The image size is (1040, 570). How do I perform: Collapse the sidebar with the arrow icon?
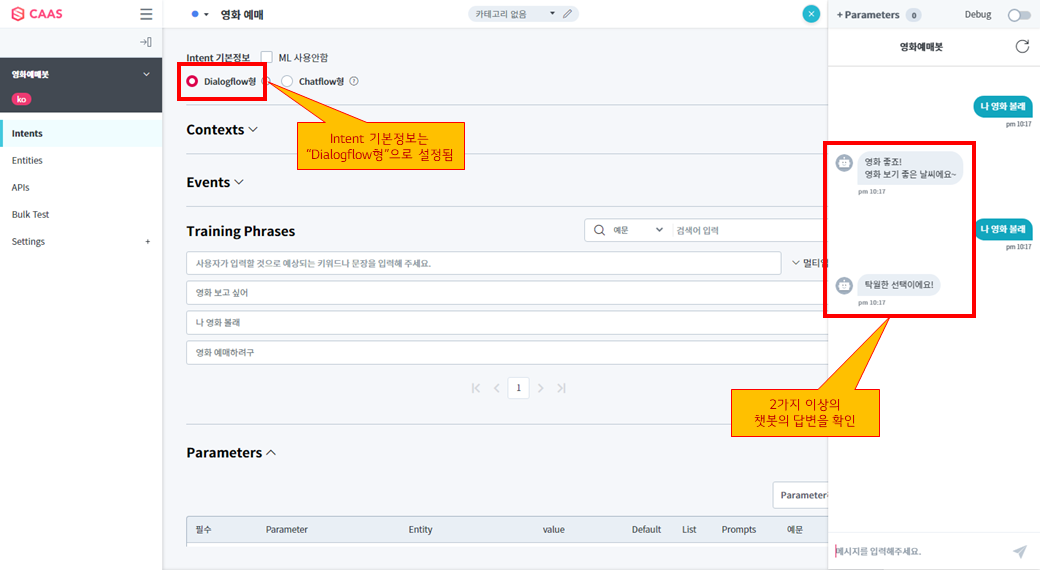coord(146,42)
